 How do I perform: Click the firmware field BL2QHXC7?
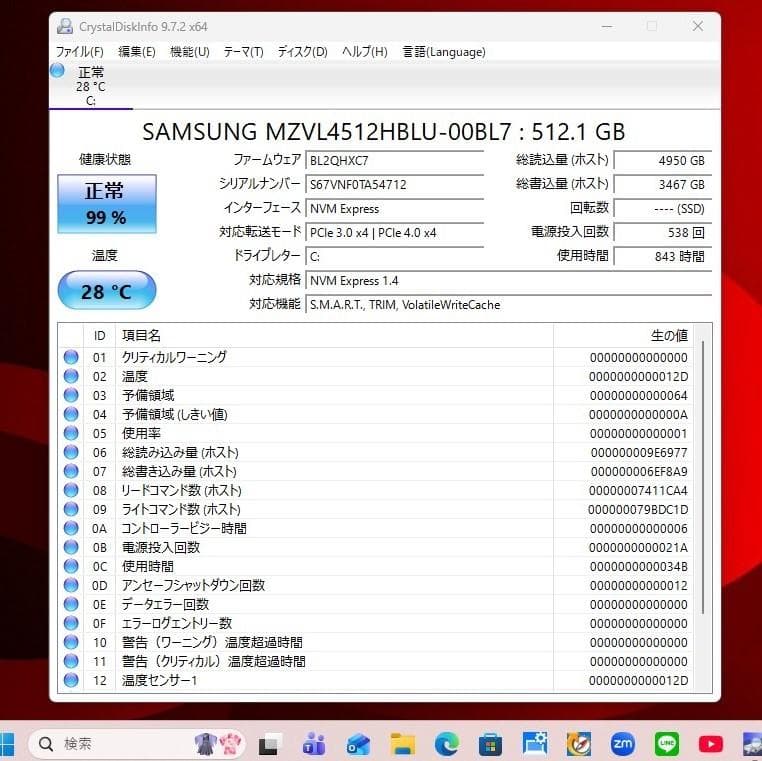(395, 160)
